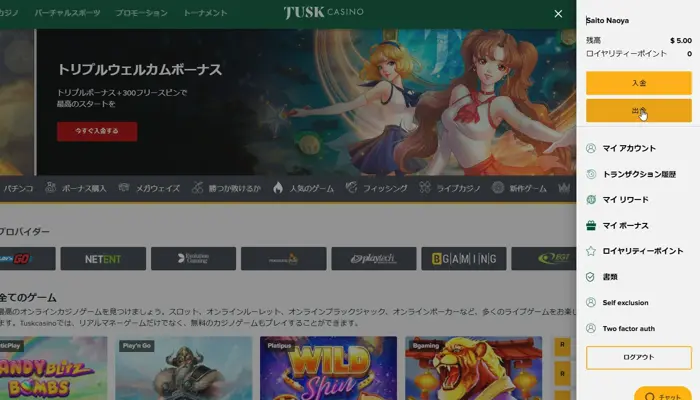Viewport: 700px width, 400px height.
Task: Click the My Account person icon
Action: pos(591,148)
